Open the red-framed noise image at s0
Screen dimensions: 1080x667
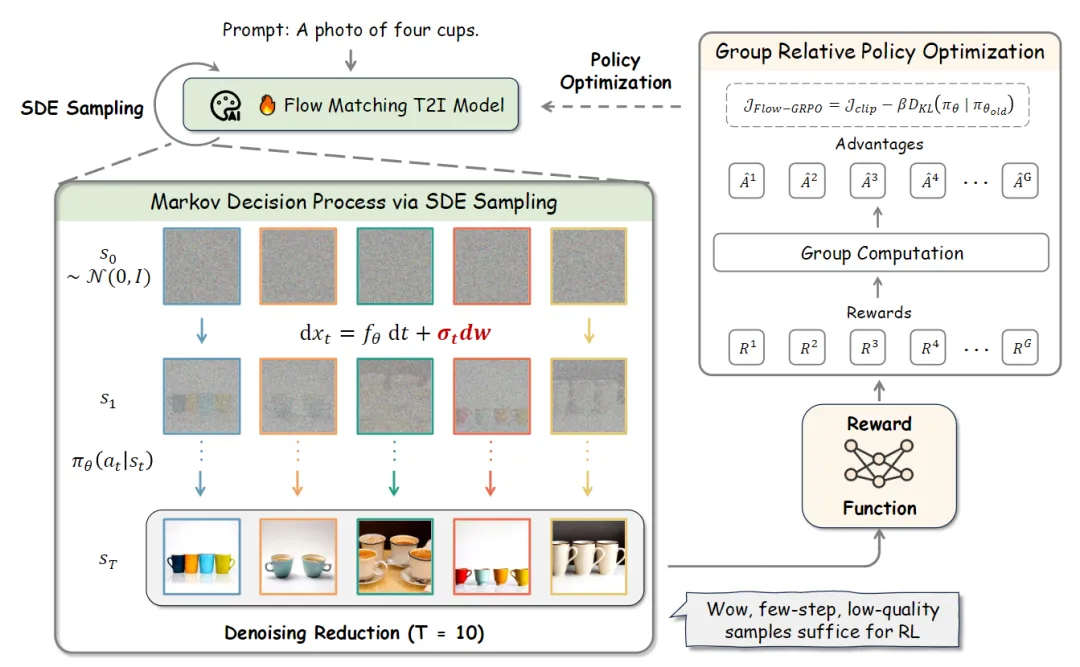tap(492, 266)
